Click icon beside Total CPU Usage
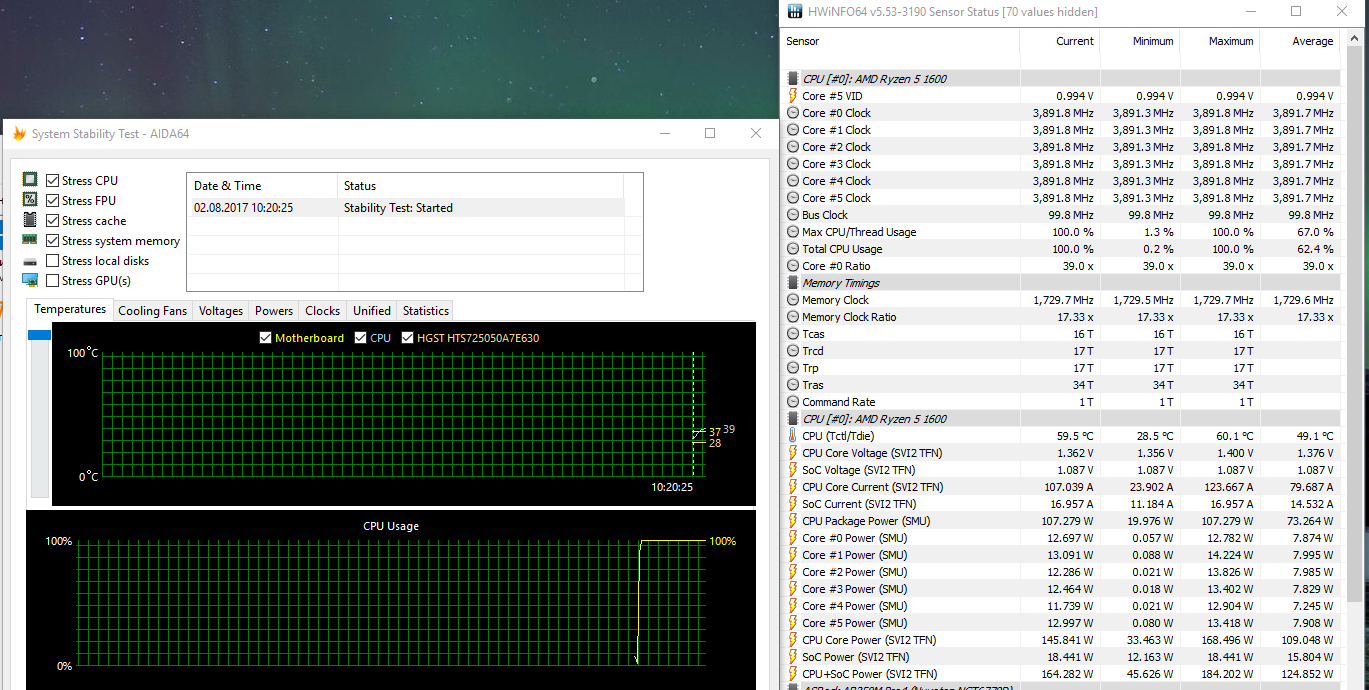Viewport: 1369px width, 690px height. (793, 249)
